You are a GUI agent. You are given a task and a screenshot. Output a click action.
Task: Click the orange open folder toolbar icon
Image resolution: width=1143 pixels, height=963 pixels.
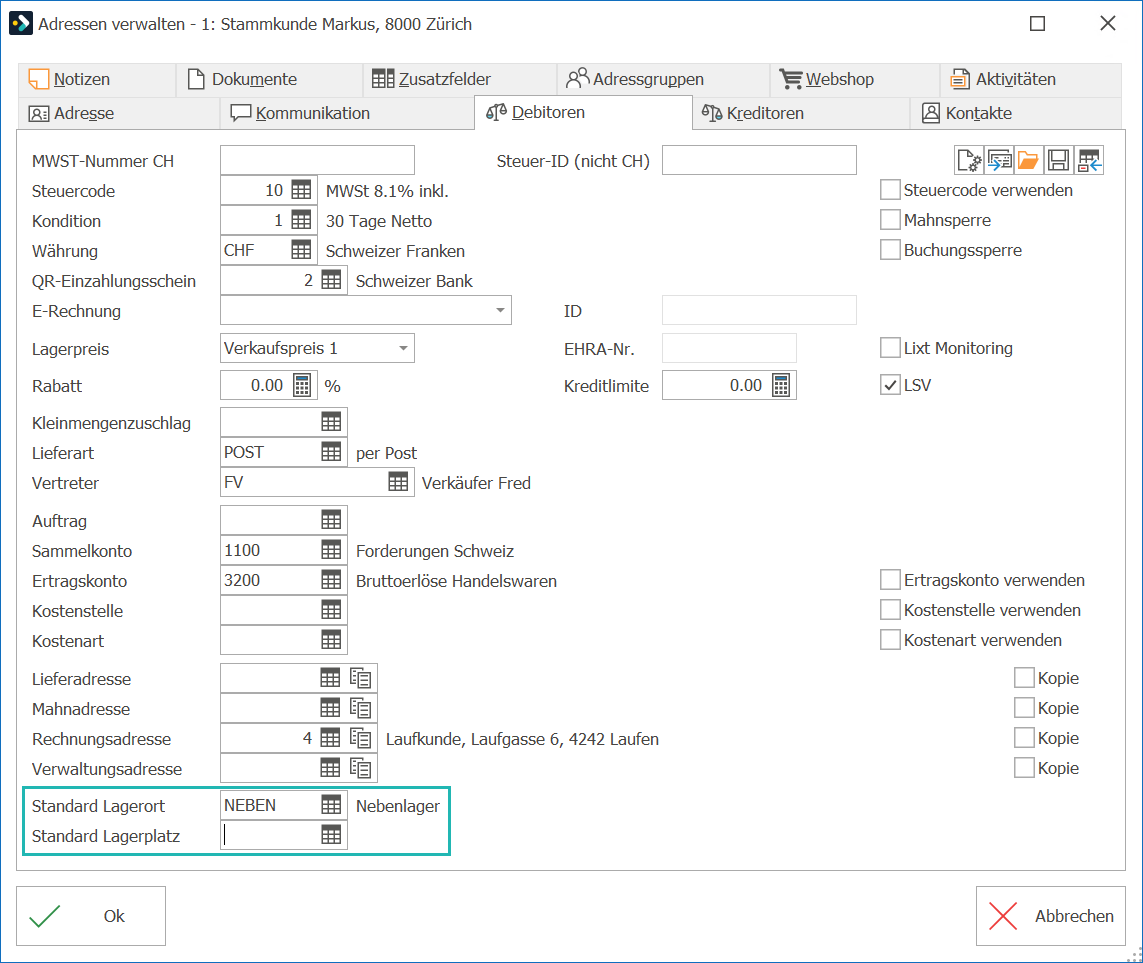(x=1028, y=160)
